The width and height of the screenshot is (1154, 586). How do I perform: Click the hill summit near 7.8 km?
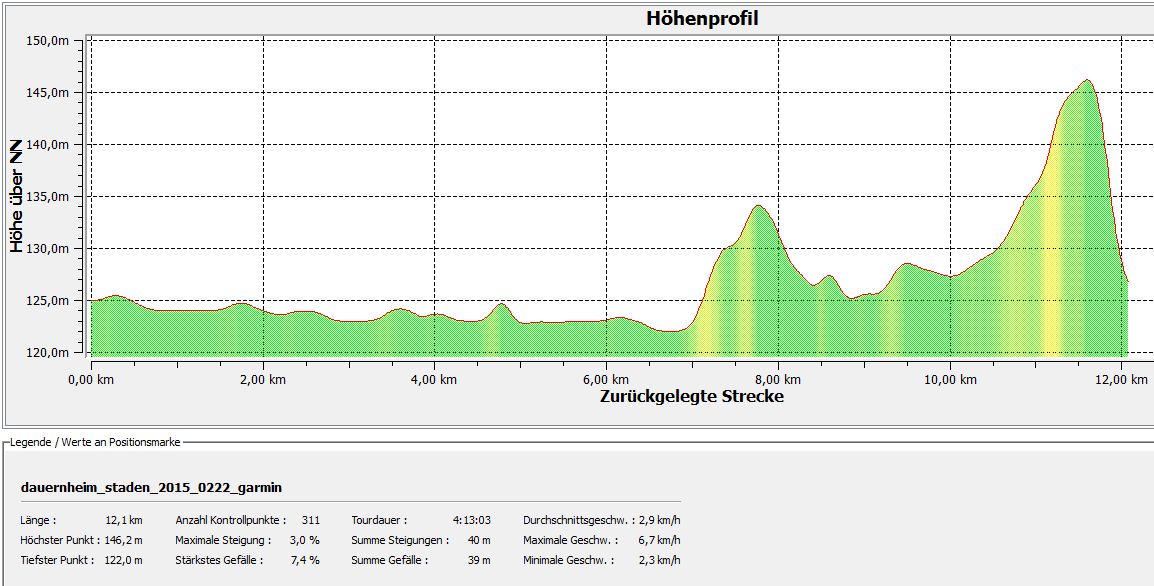(x=758, y=207)
